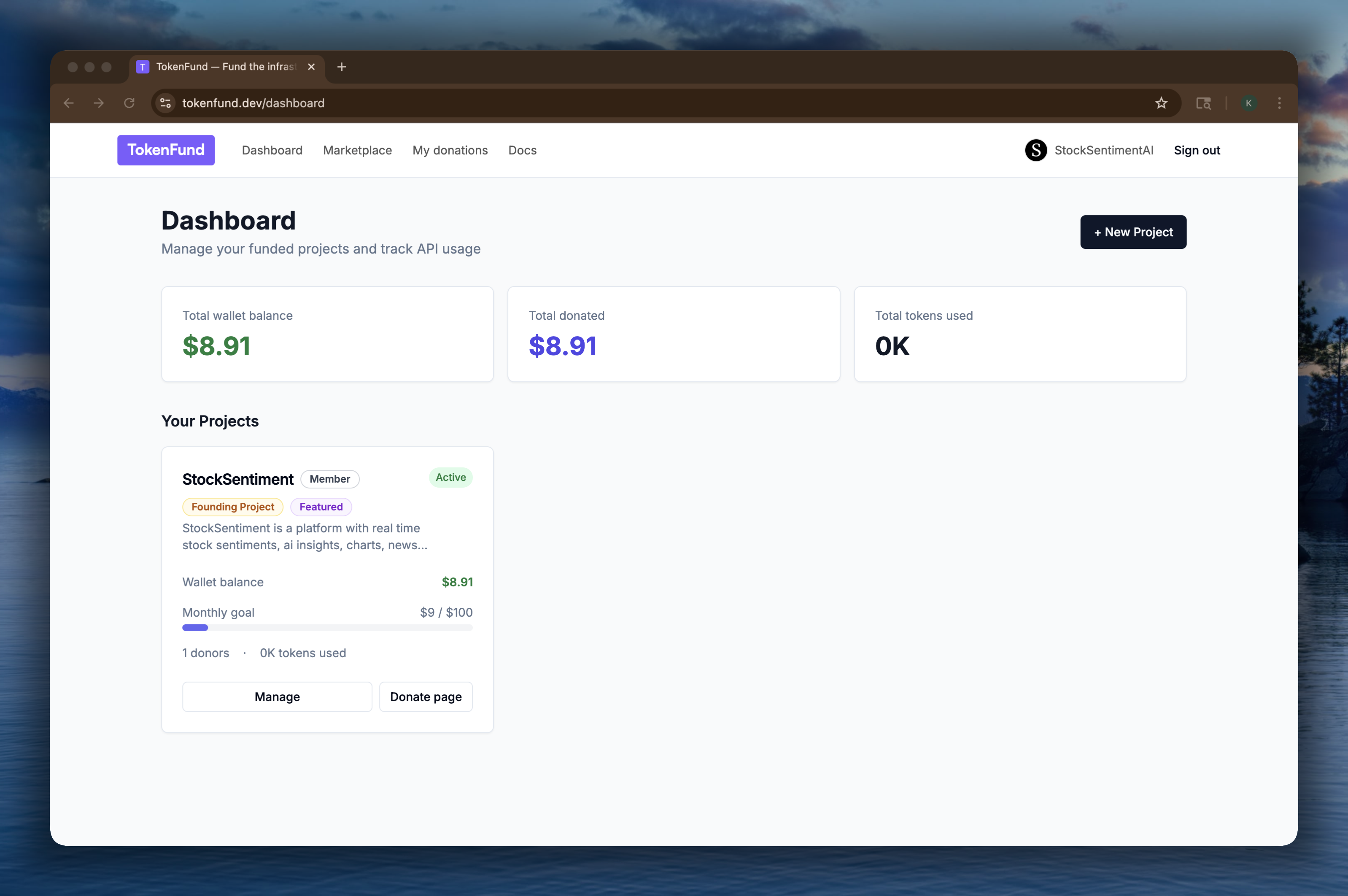Click the monthly goal progress bar
Viewport: 1348px width, 896px height.
[x=327, y=627]
